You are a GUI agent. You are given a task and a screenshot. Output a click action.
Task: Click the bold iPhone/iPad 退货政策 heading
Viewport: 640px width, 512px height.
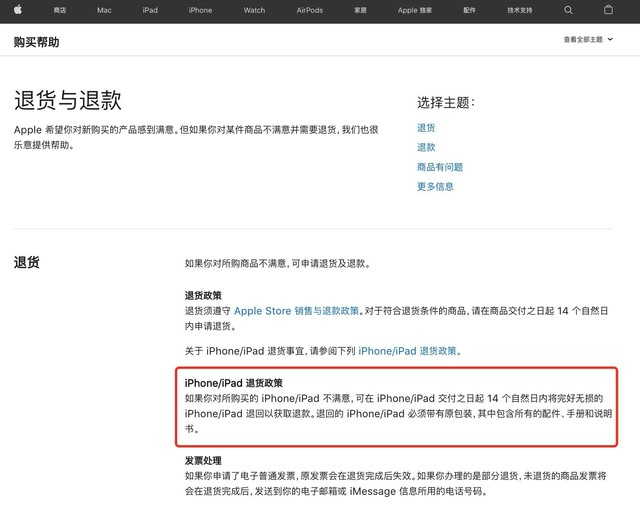coord(233,383)
